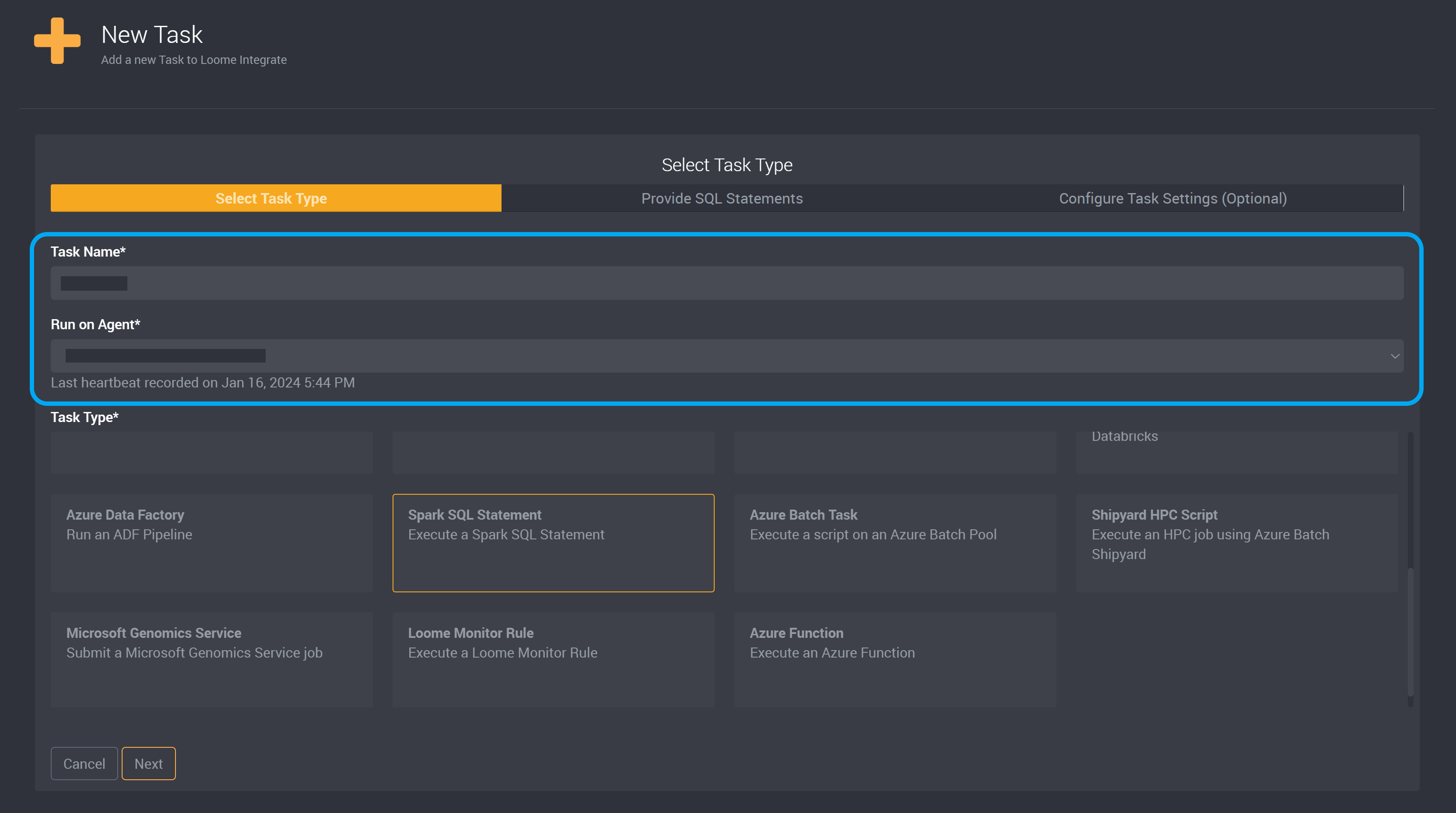Click the 'Execute a Loome Monitor Rule' text
Viewport: 1456px width, 813px height.
tap(502, 652)
